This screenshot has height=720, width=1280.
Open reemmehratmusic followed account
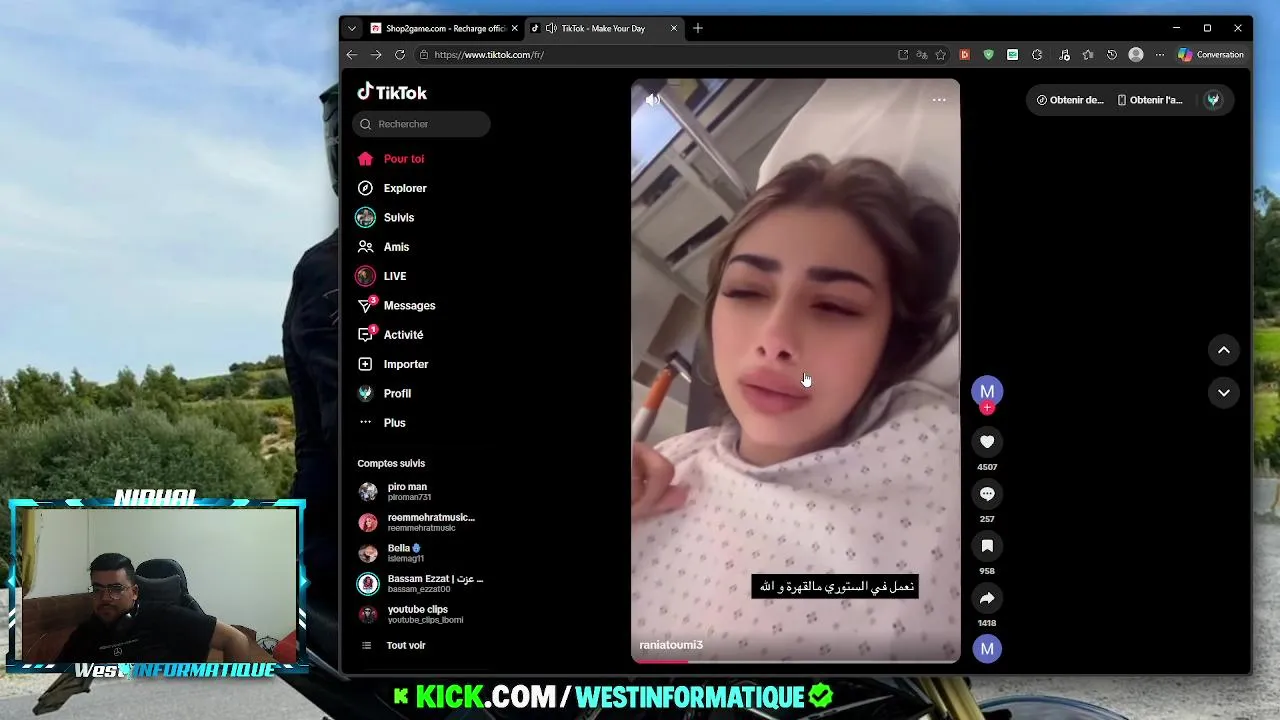pos(417,522)
